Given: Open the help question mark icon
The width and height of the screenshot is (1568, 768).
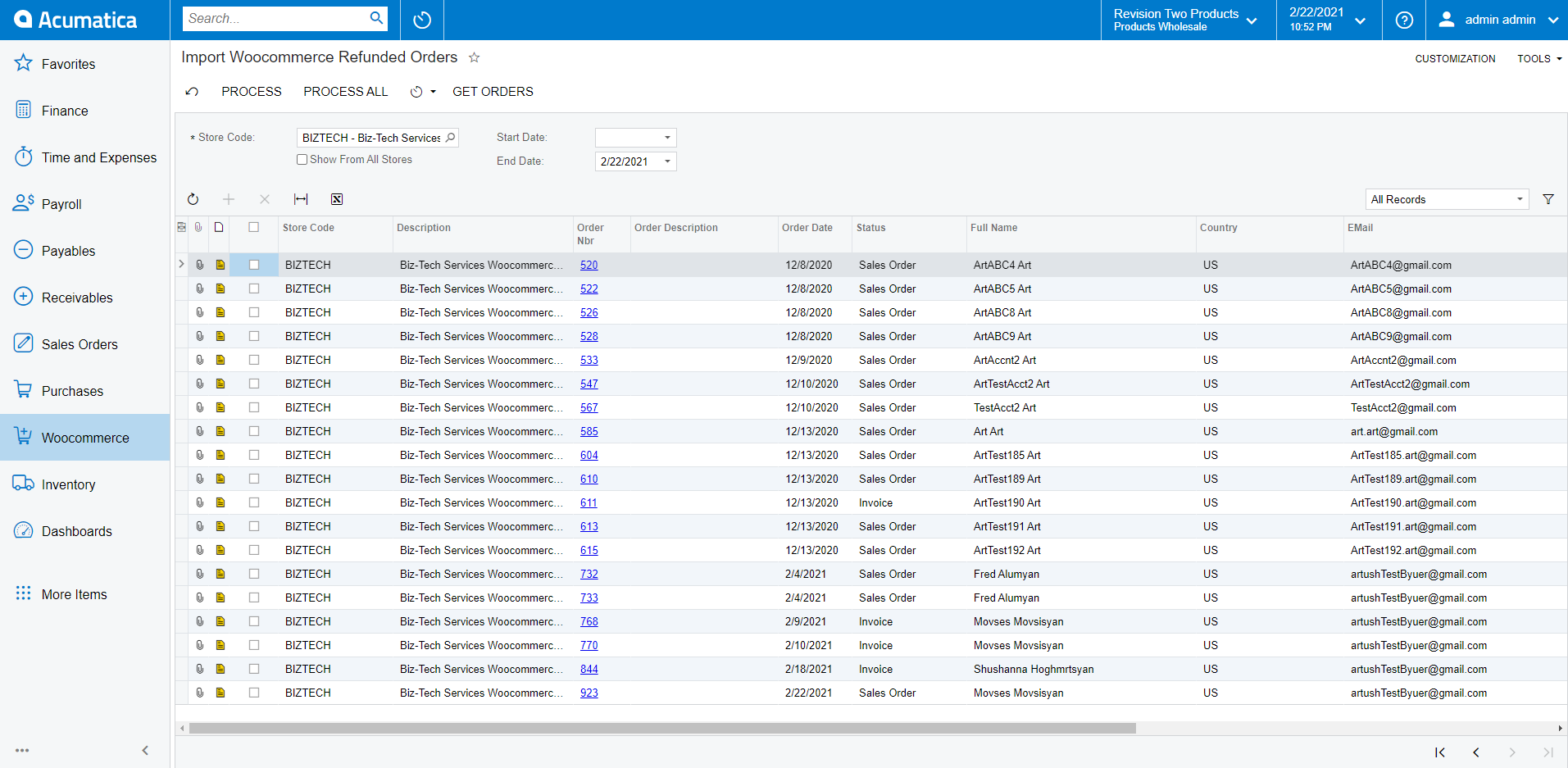Looking at the screenshot, I should [1404, 20].
